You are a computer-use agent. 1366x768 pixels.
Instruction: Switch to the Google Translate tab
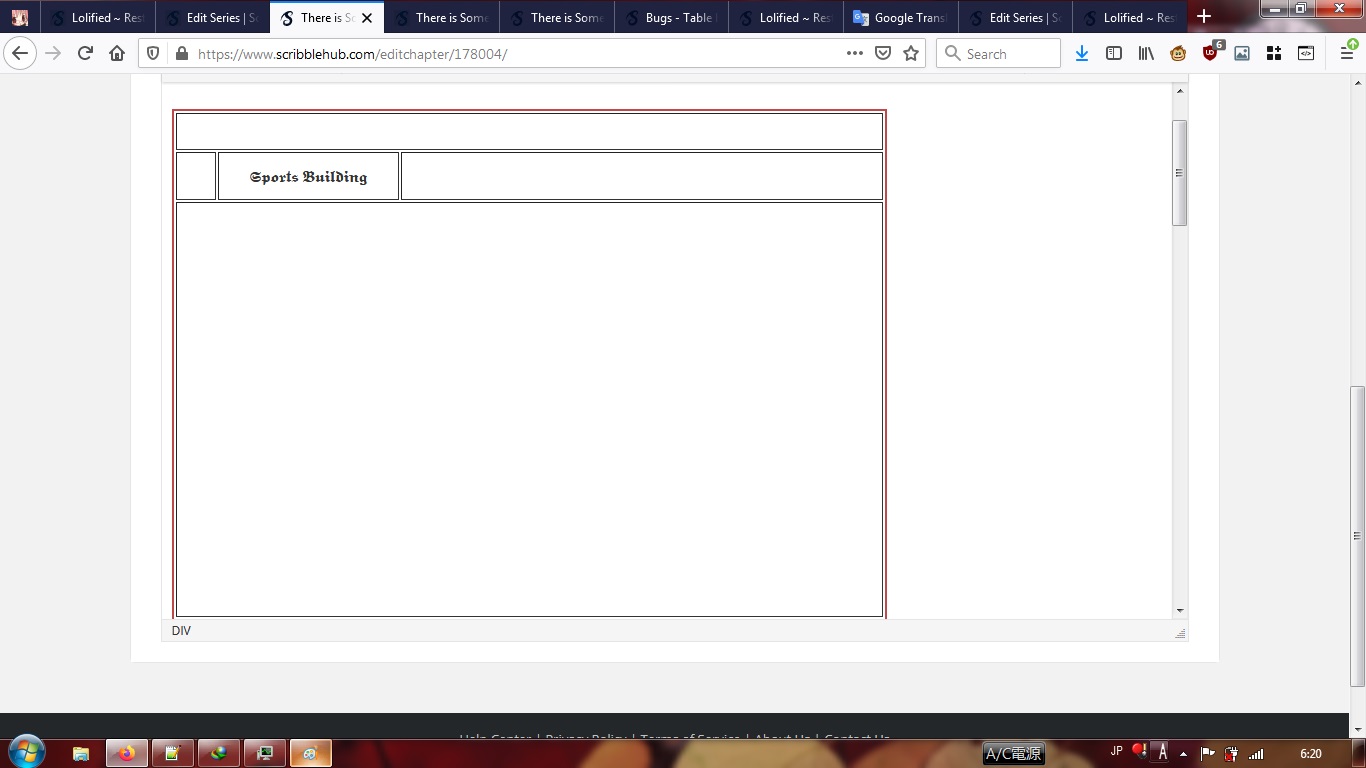click(900, 18)
